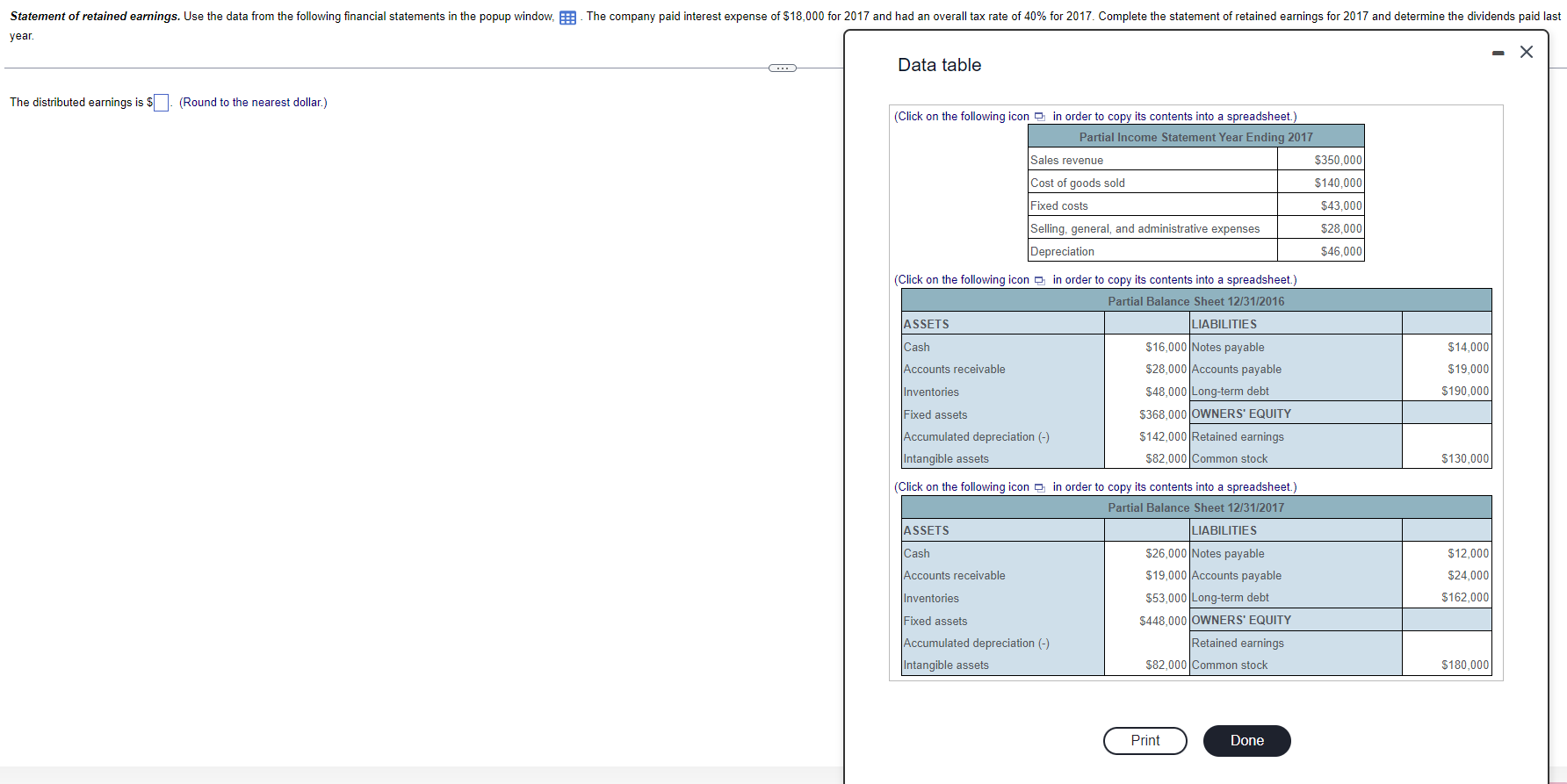Click the Partial Income Statement Year Ending 2017 header
1567x784 pixels.
[1195, 137]
